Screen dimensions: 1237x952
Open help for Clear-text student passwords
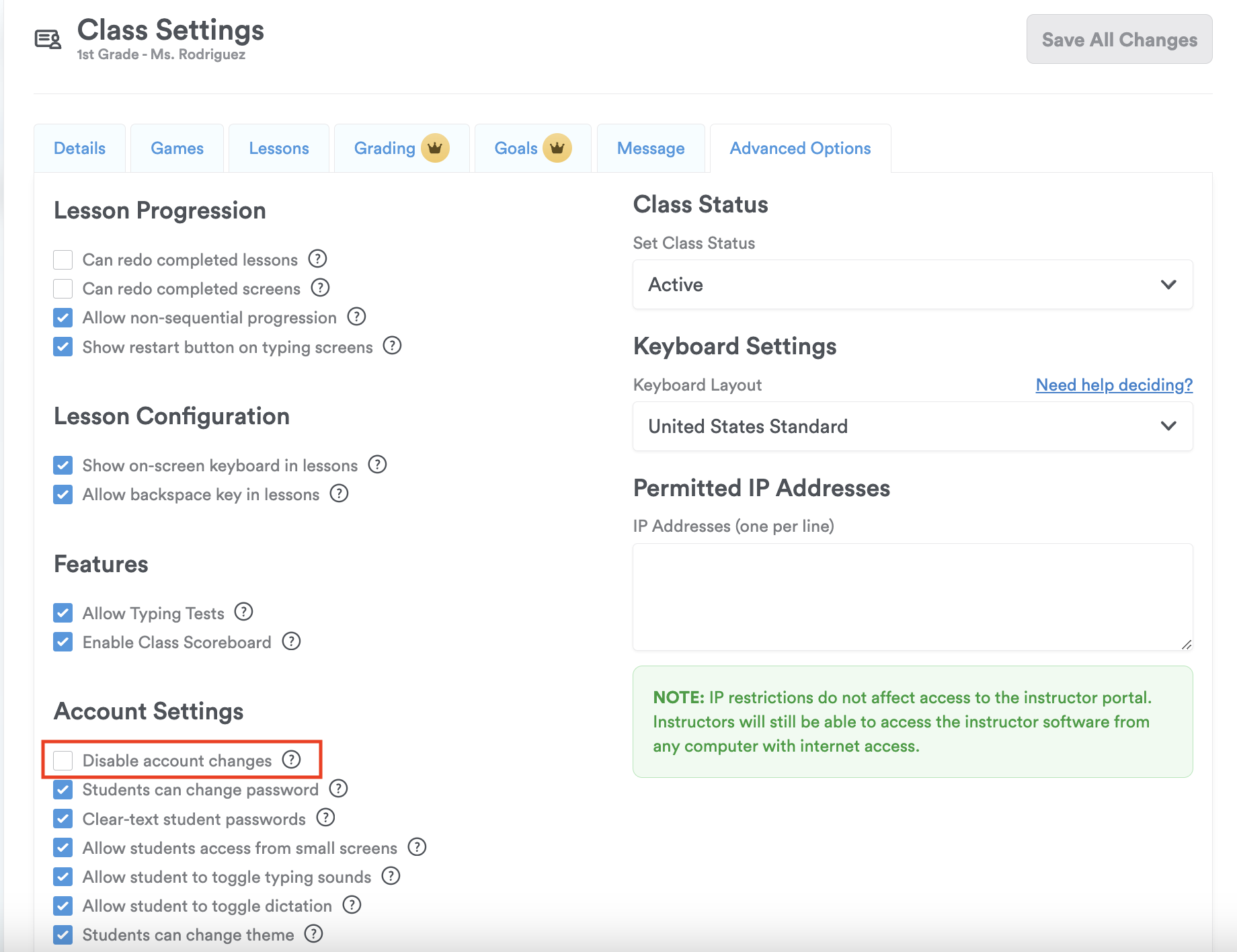tap(325, 818)
